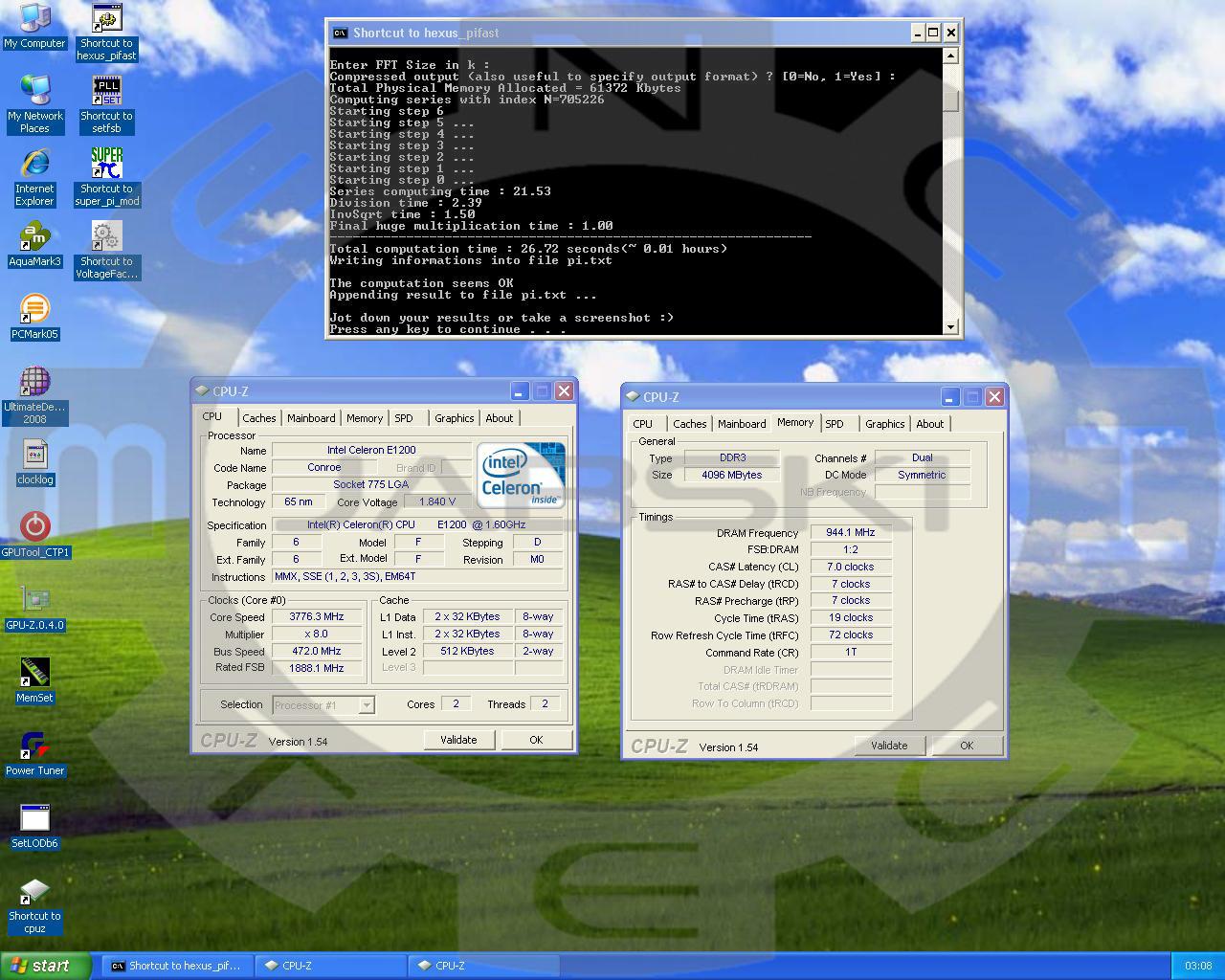
Task: Open AquaMark3 desktop icon
Action: pos(34,244)
